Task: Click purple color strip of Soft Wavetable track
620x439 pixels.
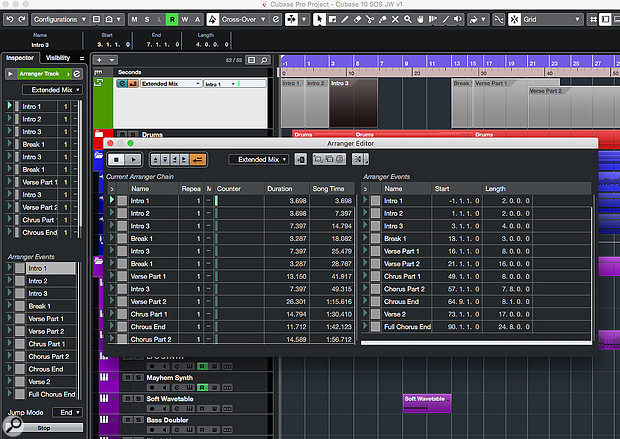Action: (x=108, y=403)
